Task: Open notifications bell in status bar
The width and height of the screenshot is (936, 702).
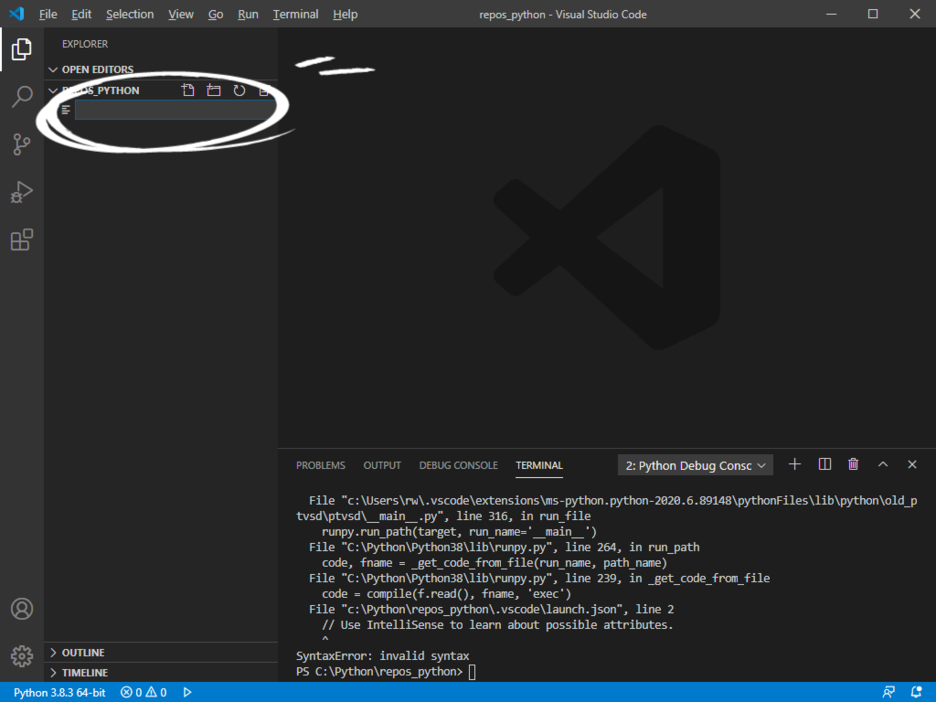Action: pyautogui.click(x=916, y=692)
